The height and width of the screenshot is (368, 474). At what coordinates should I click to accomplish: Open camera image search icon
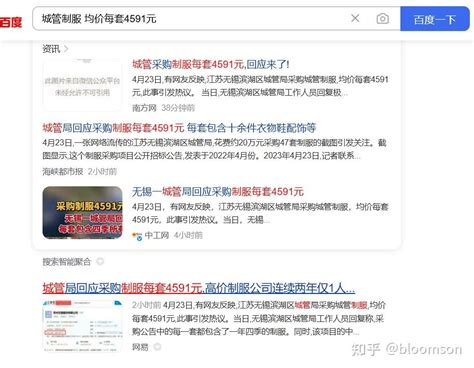pyautogui.click(x=382, y=19)
